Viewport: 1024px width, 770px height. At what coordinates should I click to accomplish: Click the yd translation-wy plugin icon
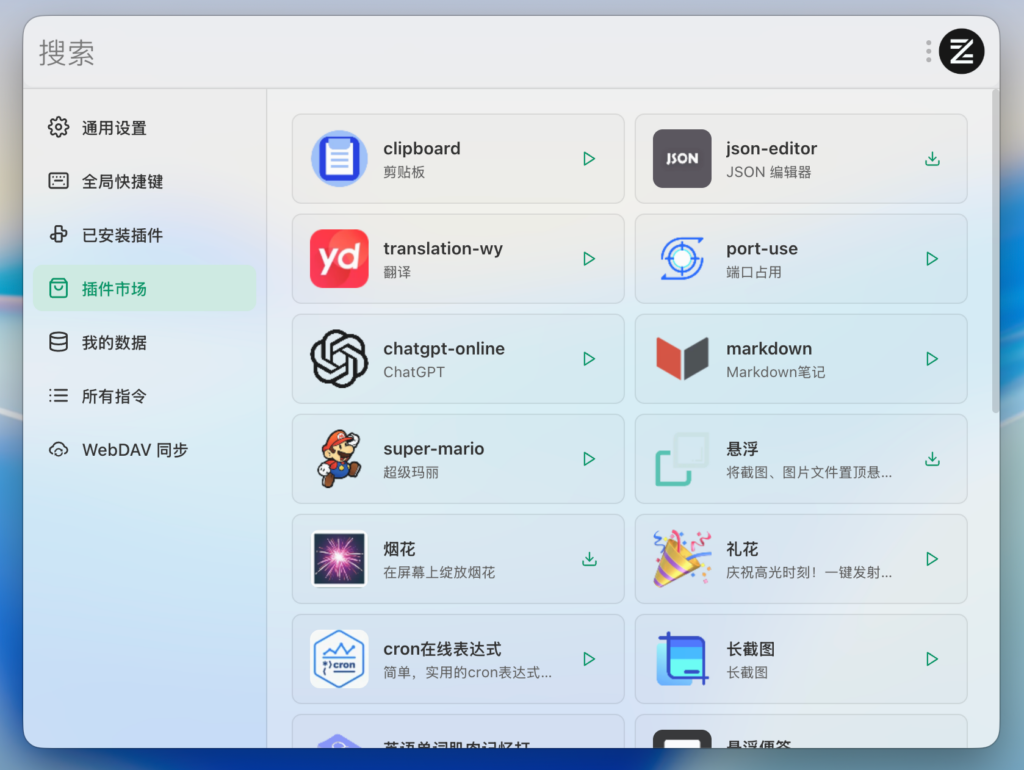(x=339, y=259)
